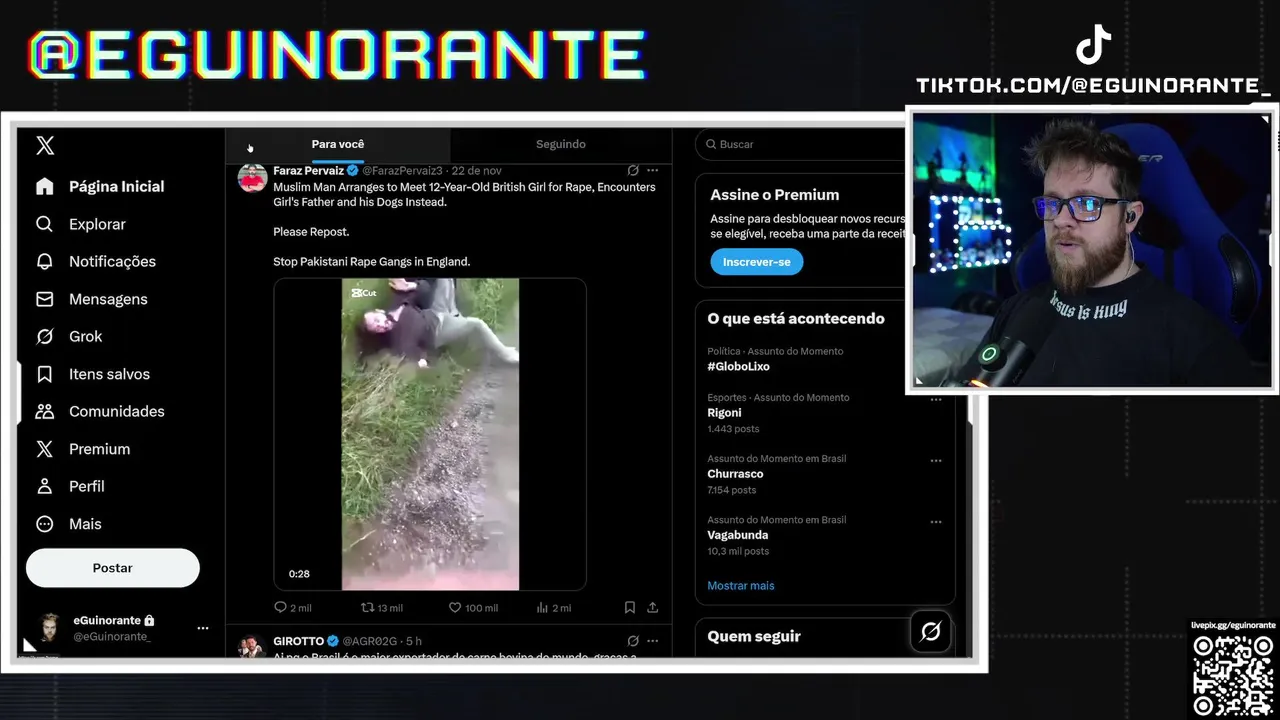The height and width of the screenshot is (720, 1280).
Task: Open the Grok sidebar icon
Action: pos(44,337)
